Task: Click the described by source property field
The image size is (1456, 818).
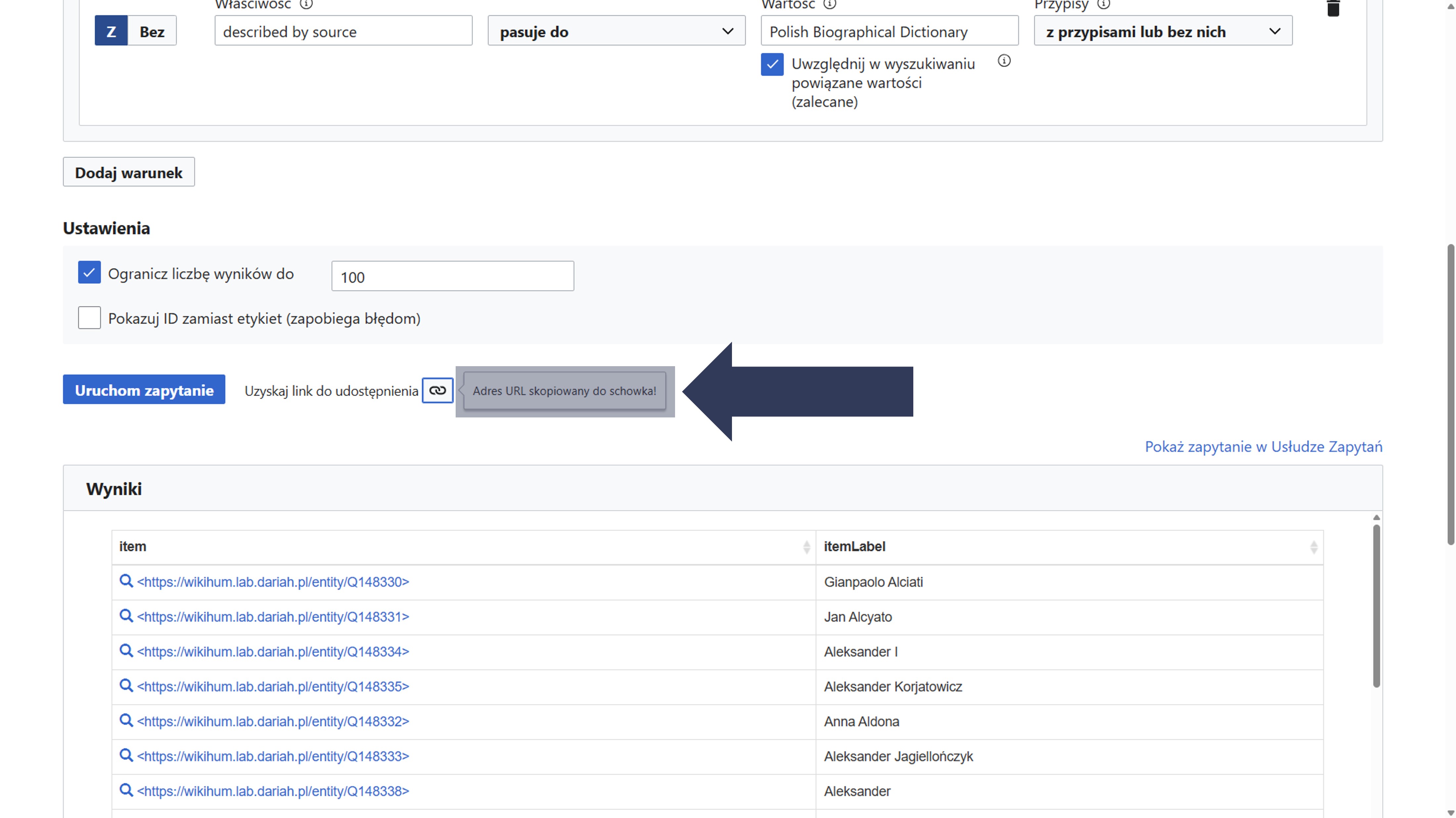Action: click(x=343, y=31)
